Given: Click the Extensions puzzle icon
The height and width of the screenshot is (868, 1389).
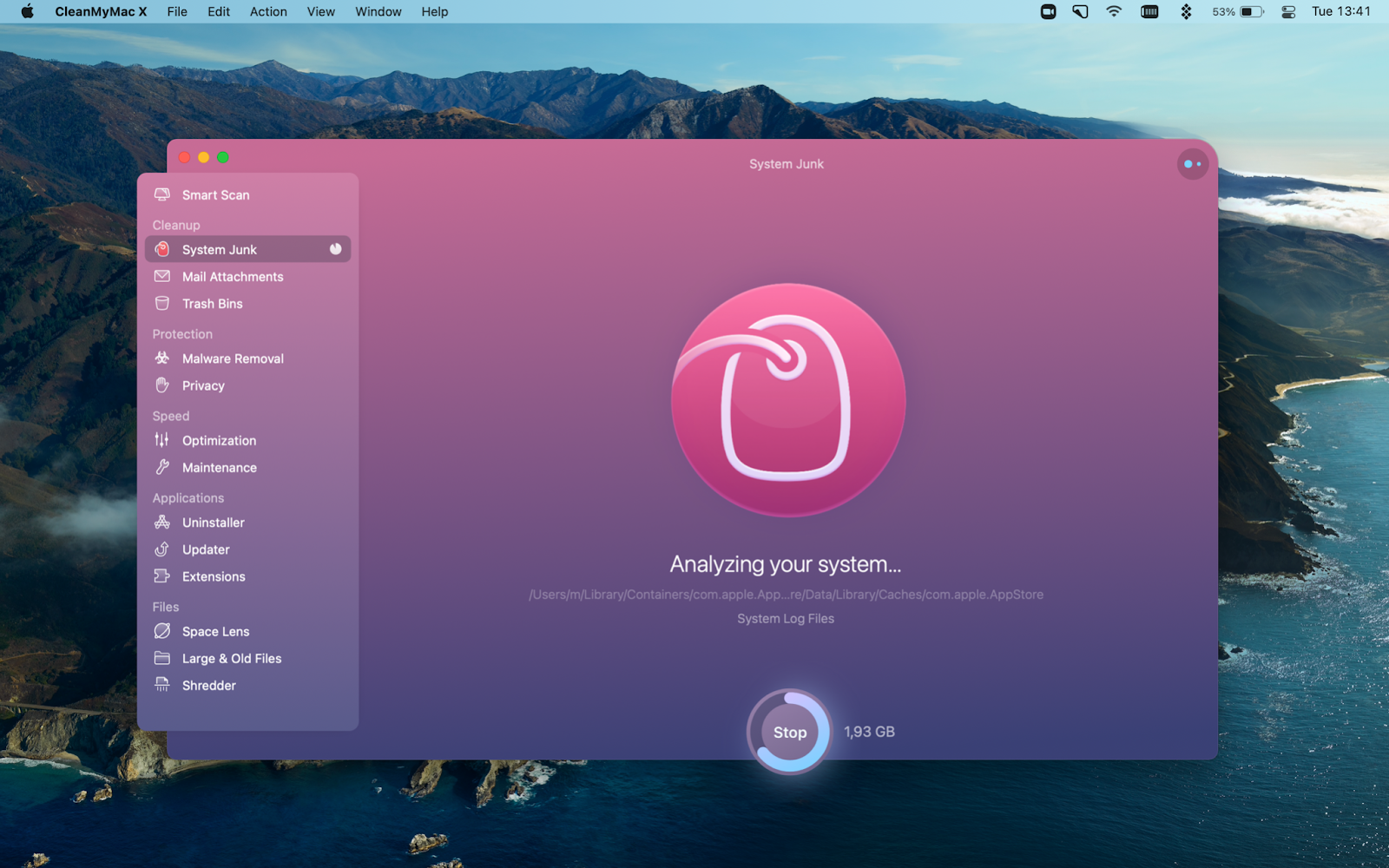Looking at the screenshot, I should [162, 575].
